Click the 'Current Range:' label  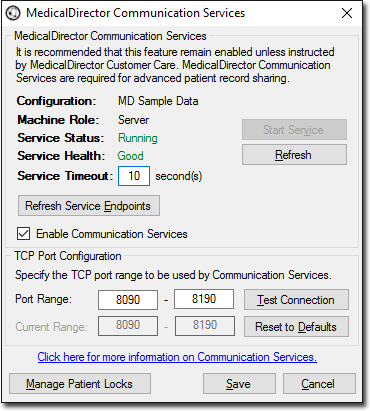click(52, 327)
